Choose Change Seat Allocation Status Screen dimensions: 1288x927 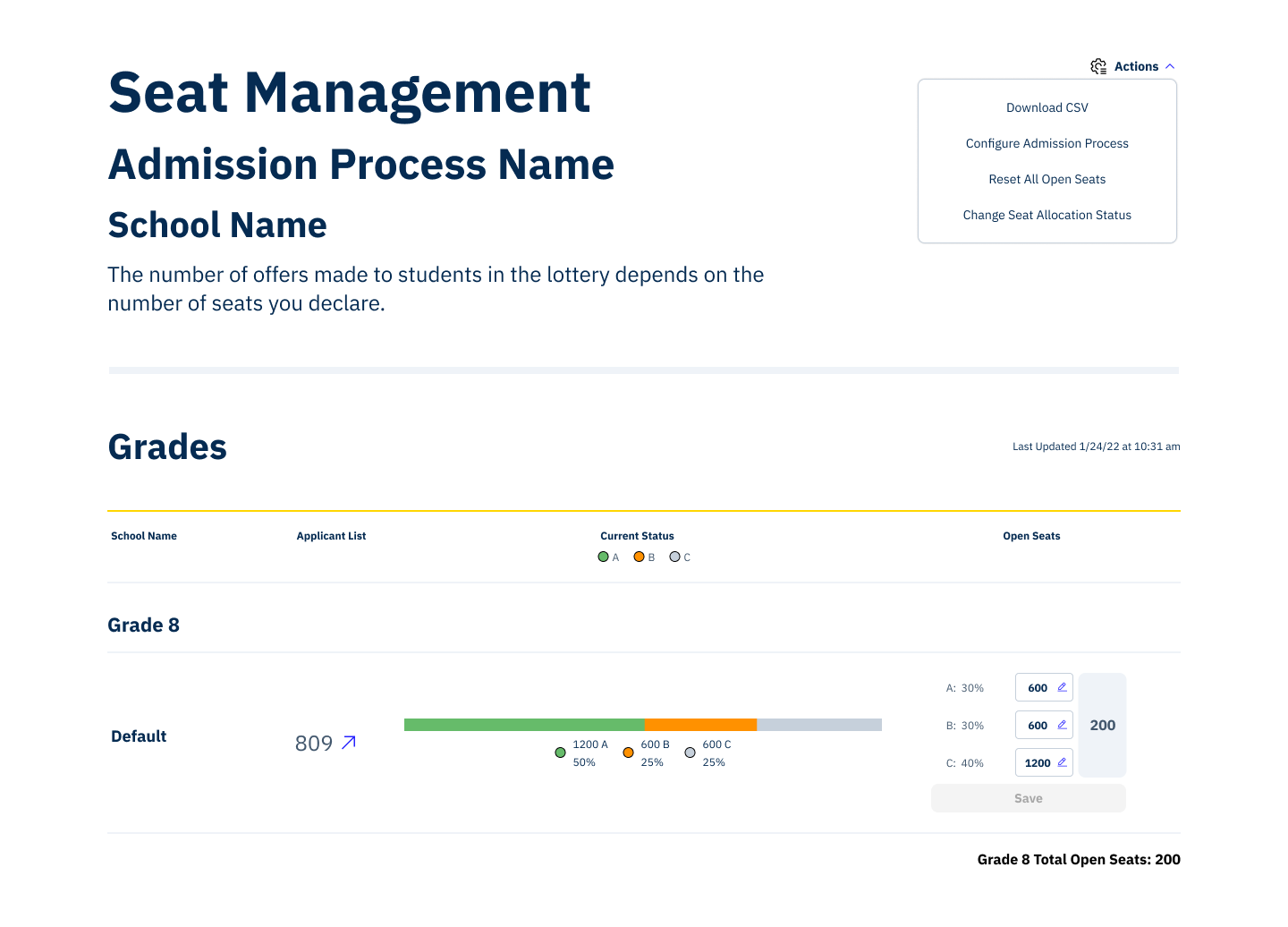(1046, 215)
